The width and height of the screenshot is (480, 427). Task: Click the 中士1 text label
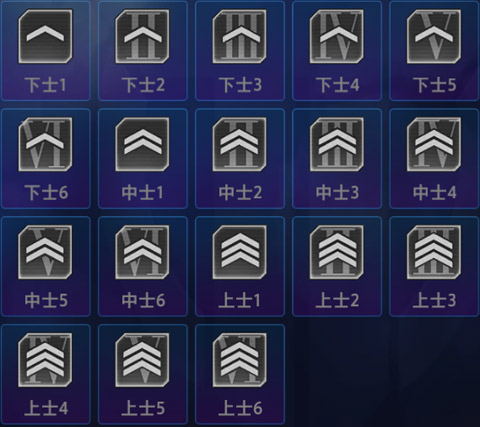coord(143,193)
